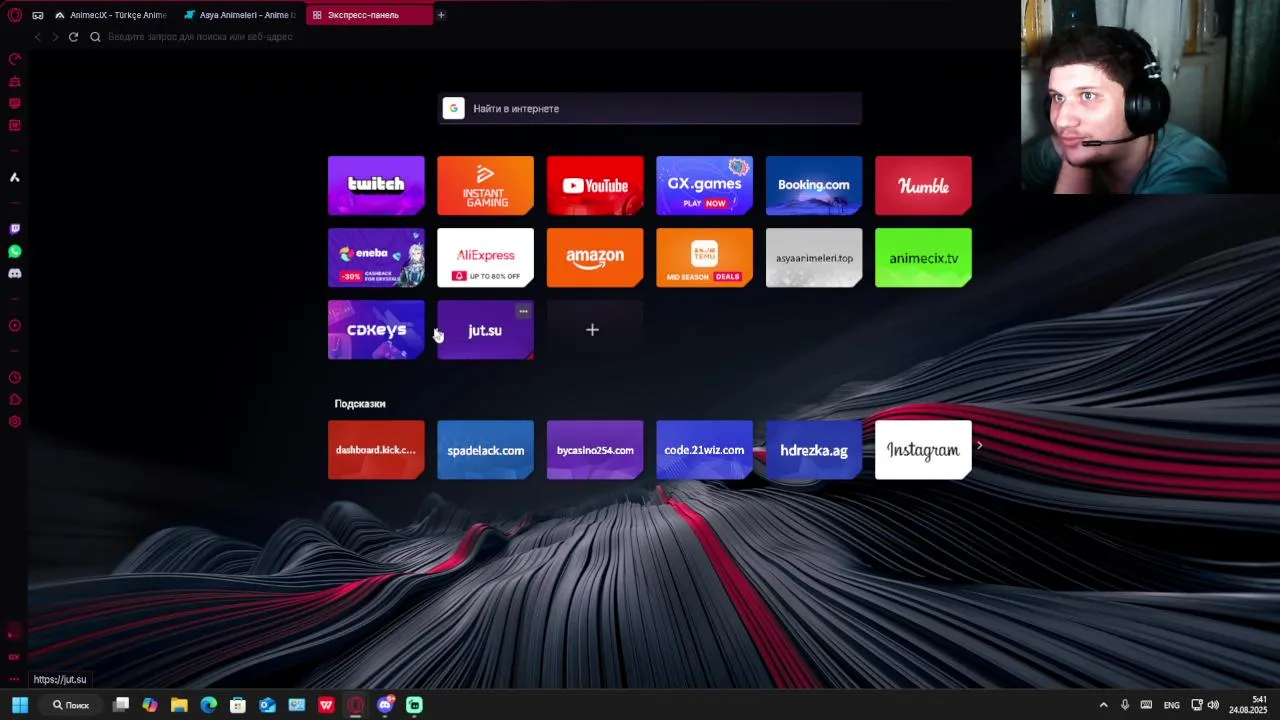Screen dimensions: 1280x720
Task: Open hdrezka.ag suggestion
Action: click(814, 450)
